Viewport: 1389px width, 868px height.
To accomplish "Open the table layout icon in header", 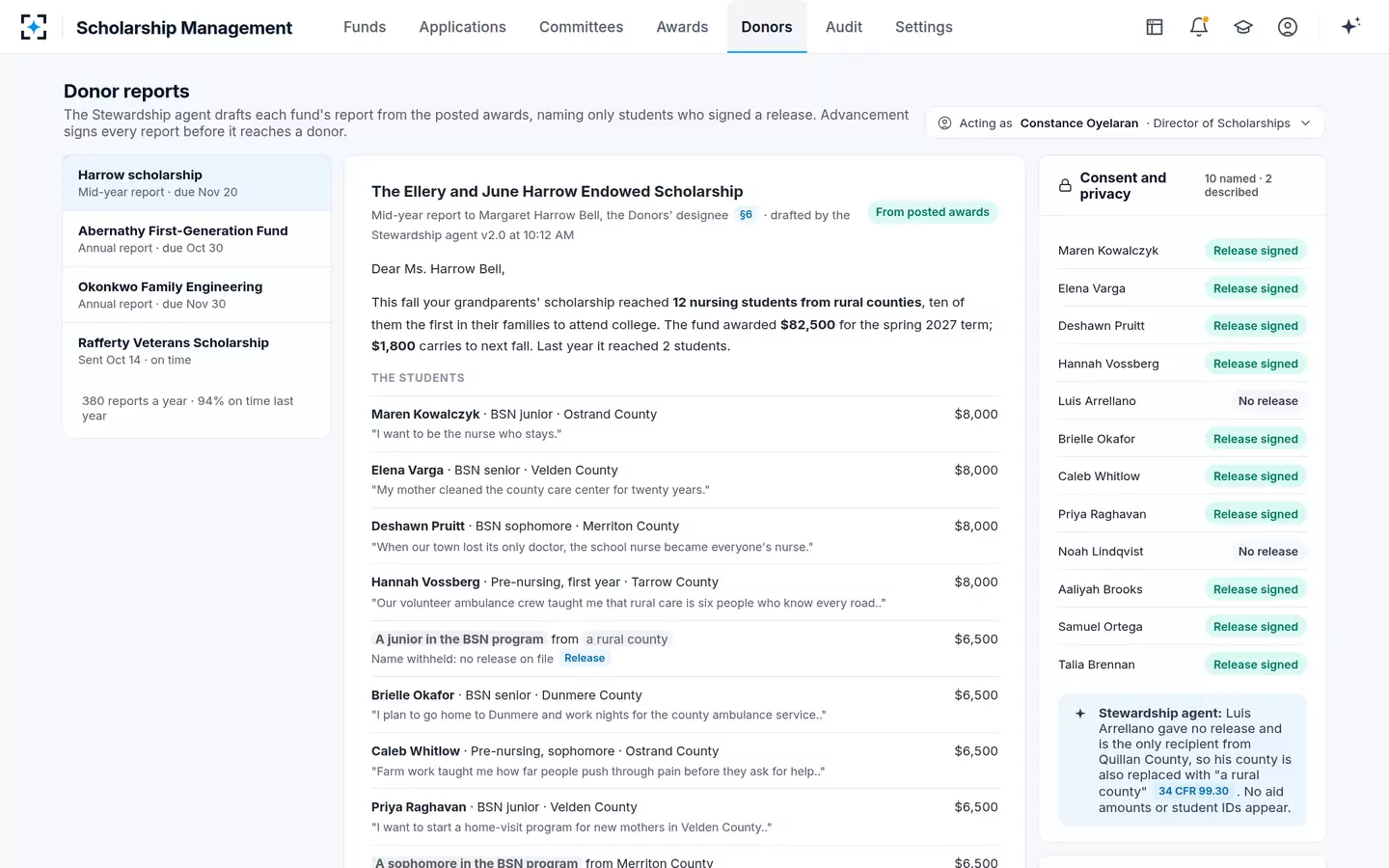I will 1155,27.
